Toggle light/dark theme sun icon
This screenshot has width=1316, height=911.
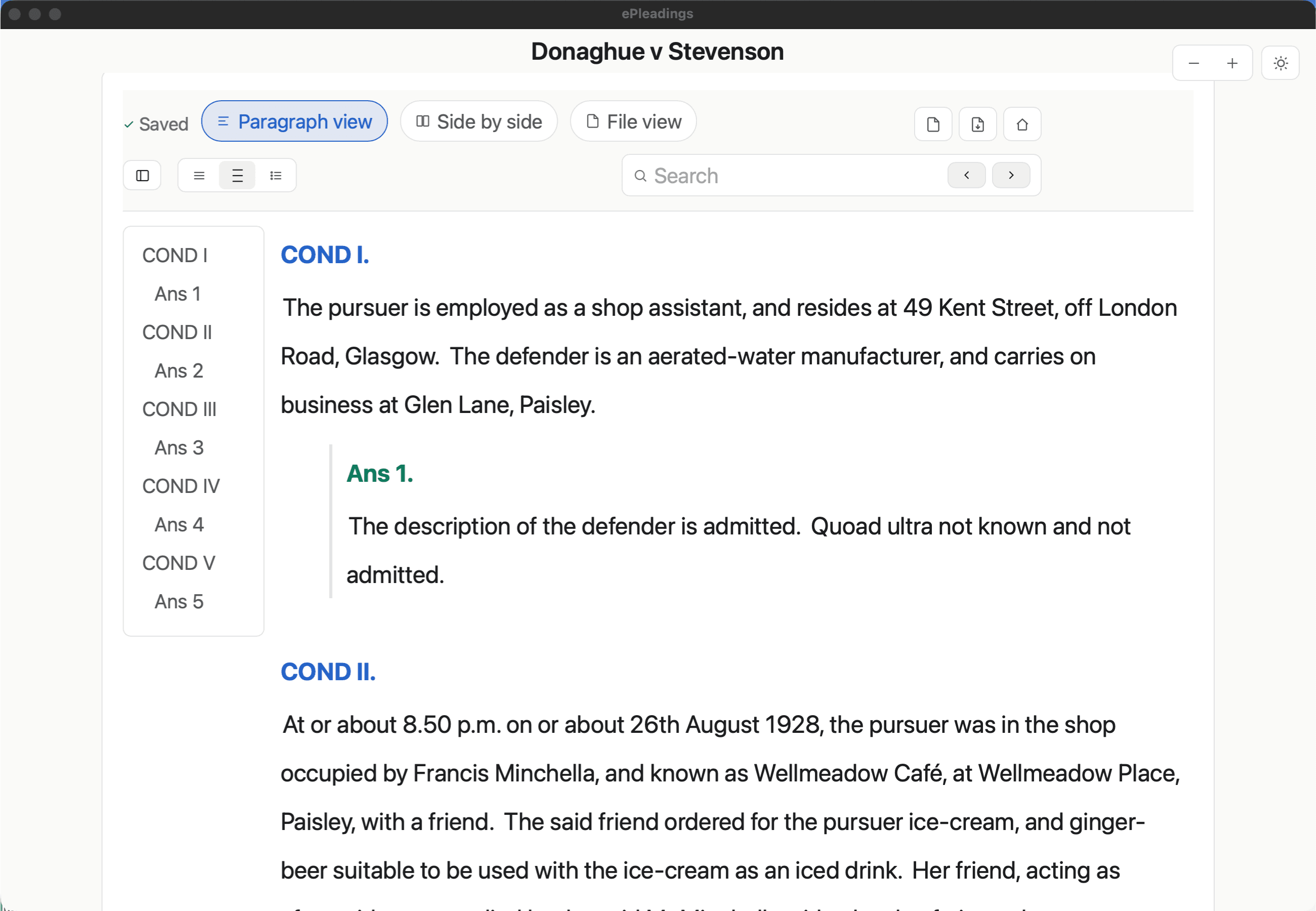1281,63
